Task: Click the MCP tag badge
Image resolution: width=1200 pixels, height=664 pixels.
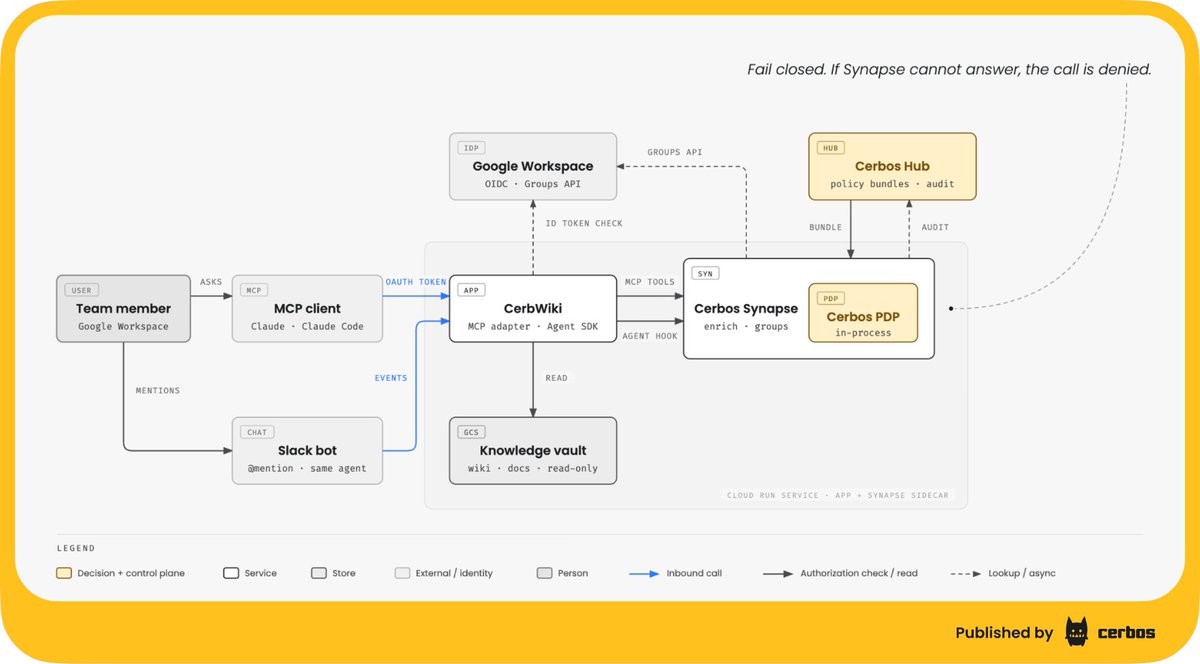Action: click(x=254, y=290)
